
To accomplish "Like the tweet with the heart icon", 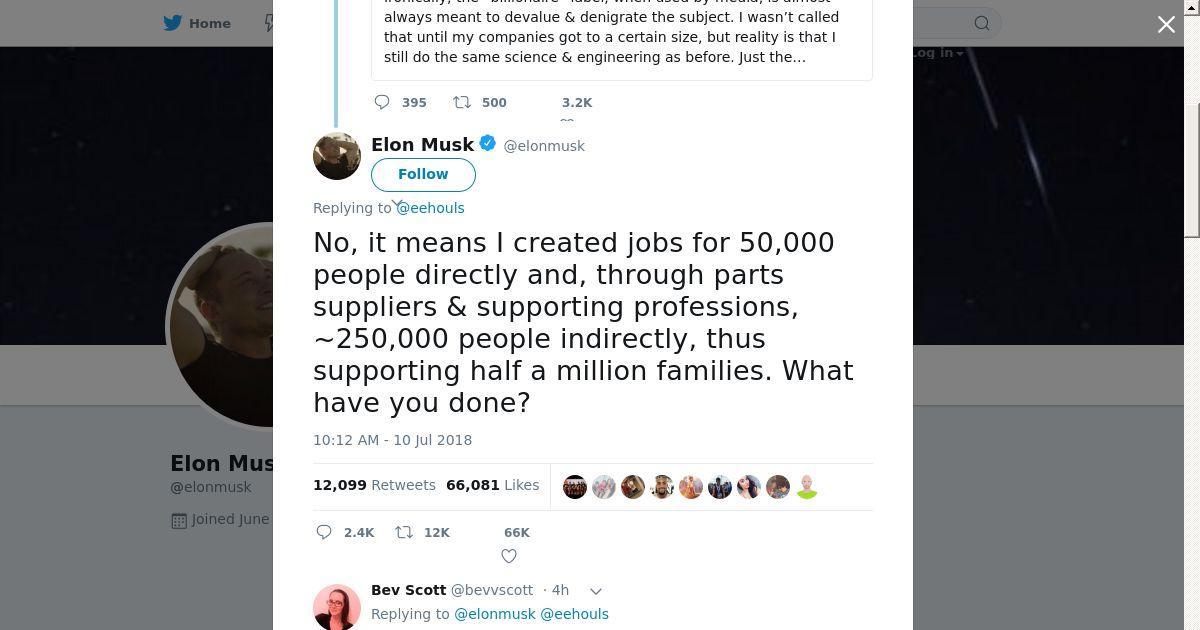I will (x=509, y=556).
